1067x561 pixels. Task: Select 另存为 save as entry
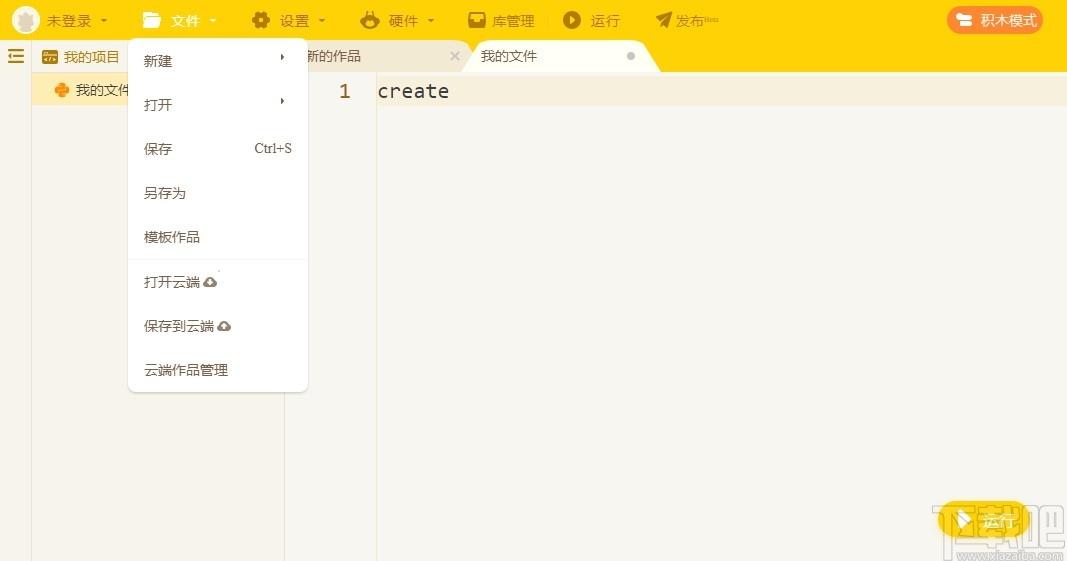pos(218,193)
